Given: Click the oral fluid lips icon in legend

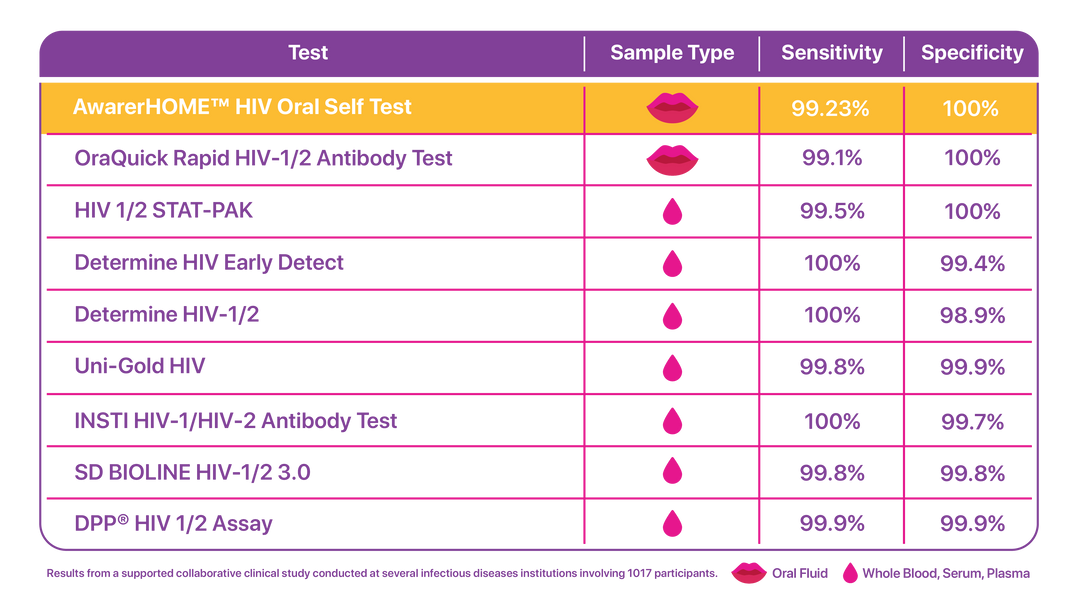Looking at the screenshot, I should tap(748, 574).
